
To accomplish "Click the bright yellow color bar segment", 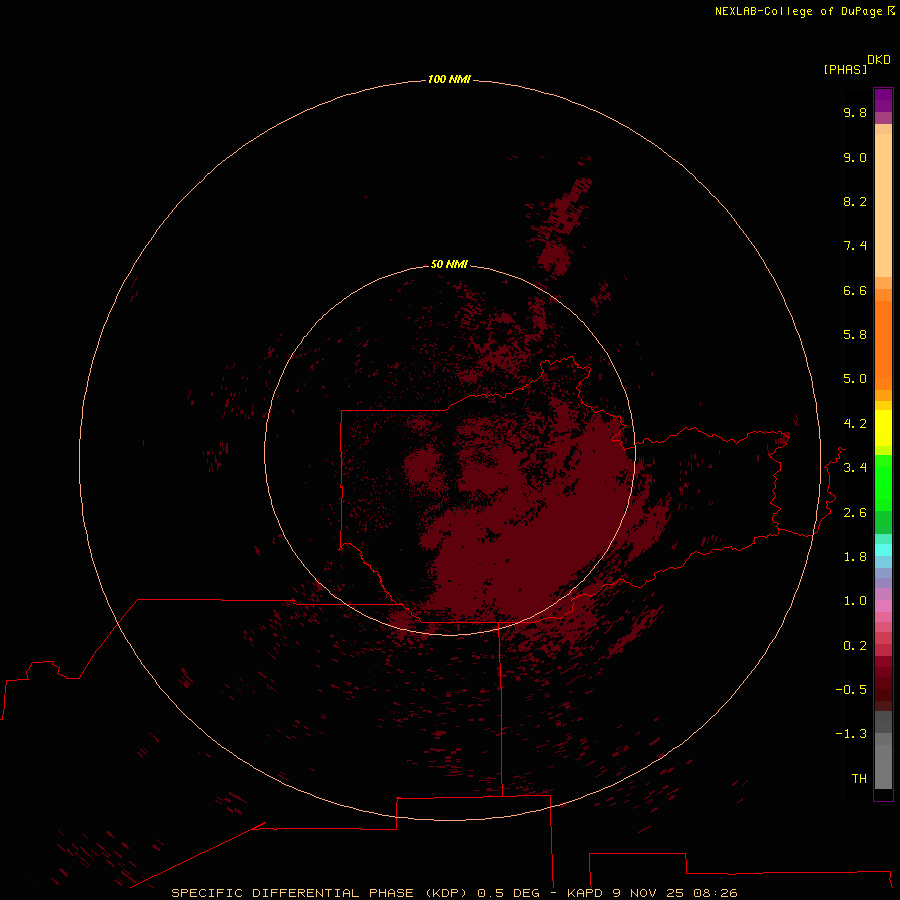I will pos(883,428).
